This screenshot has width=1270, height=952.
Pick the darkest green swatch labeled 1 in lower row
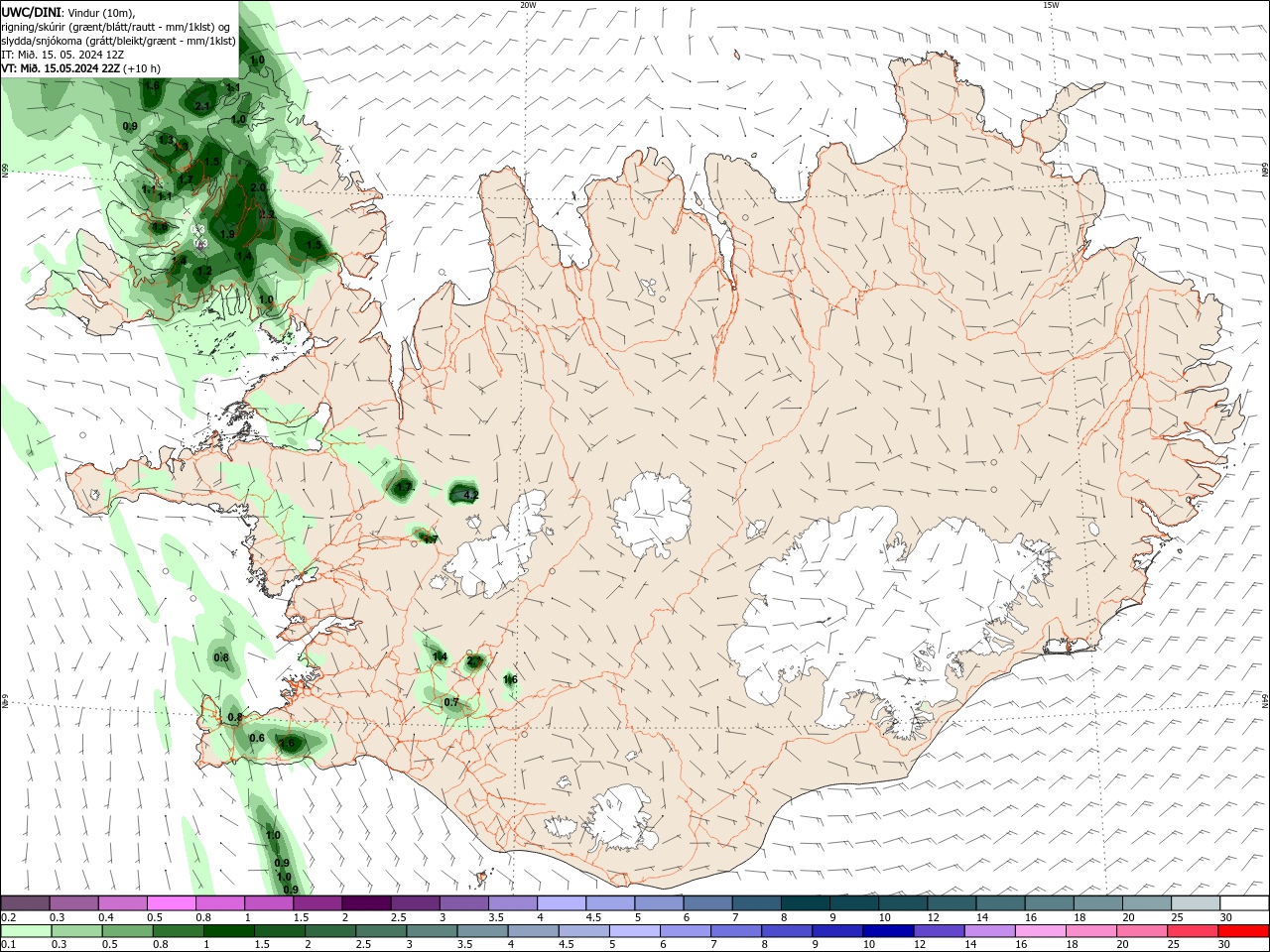tap(229, 931)
